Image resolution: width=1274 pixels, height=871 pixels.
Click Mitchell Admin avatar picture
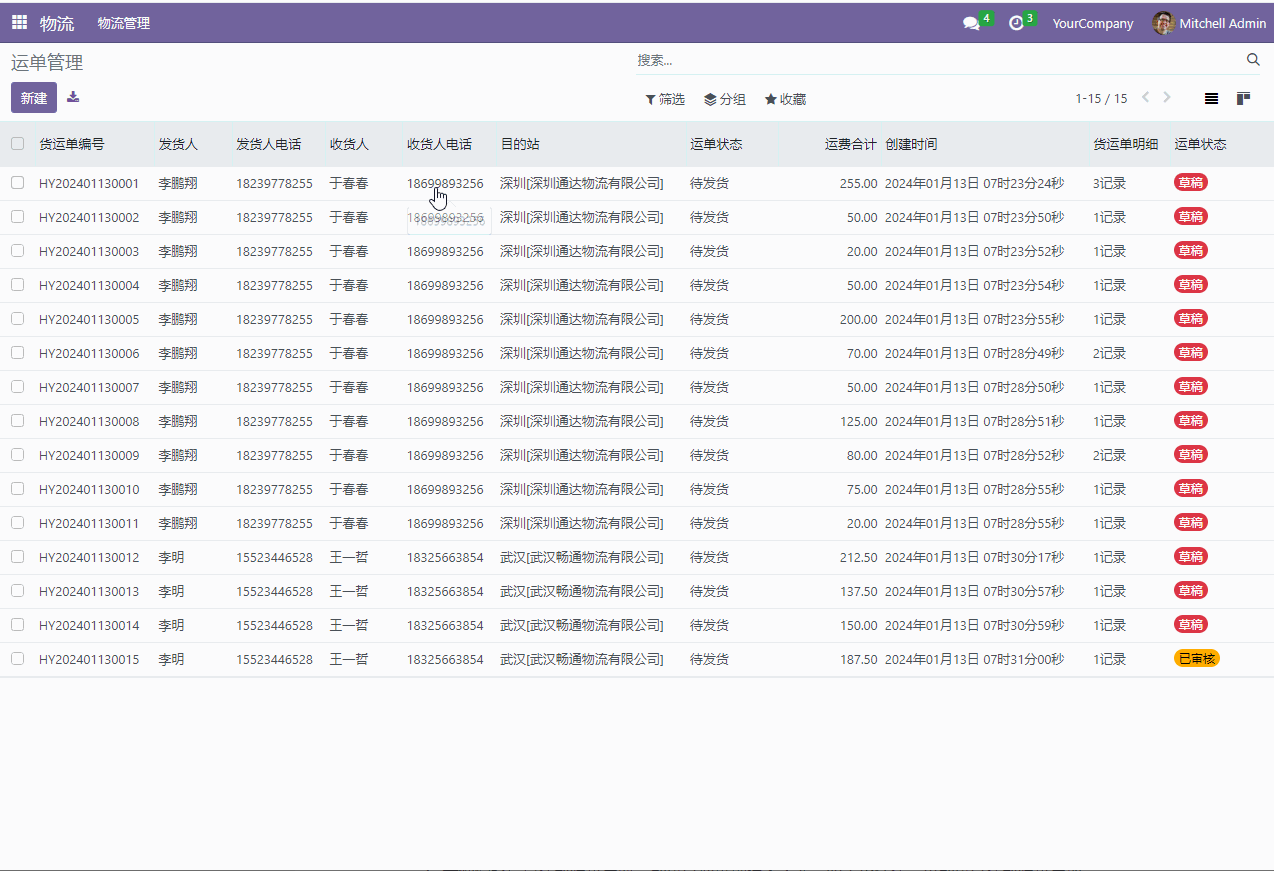coord(1163,23)
